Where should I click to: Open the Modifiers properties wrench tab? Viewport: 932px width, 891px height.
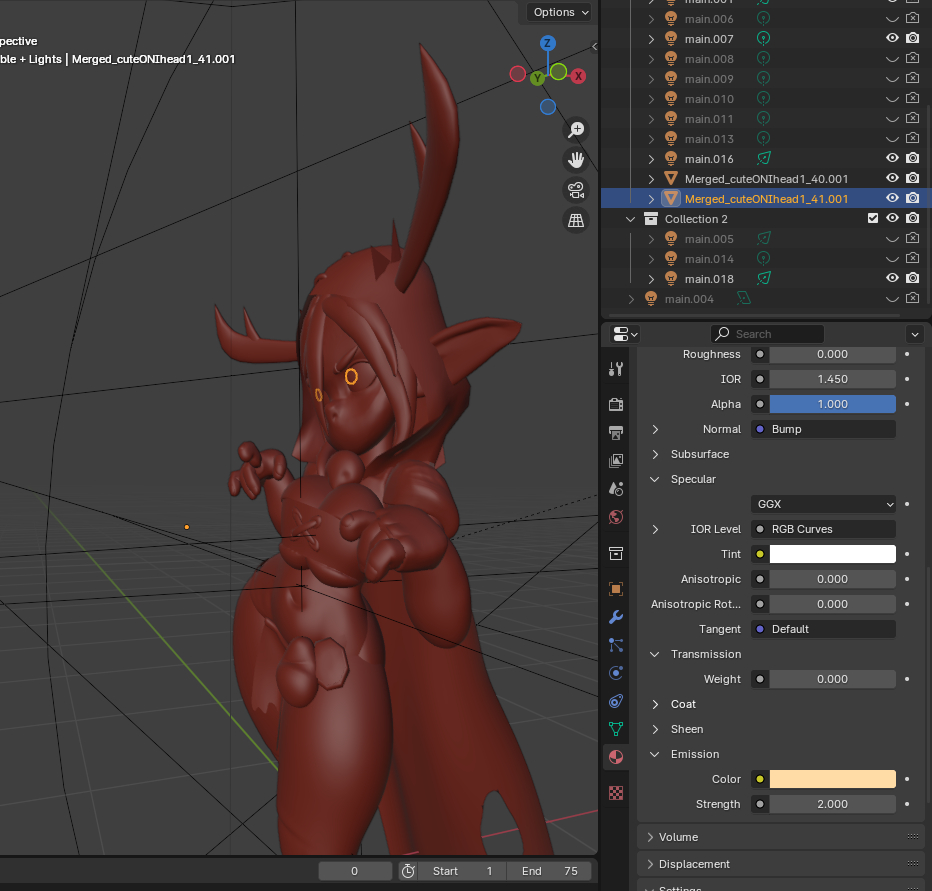pos(616,617)
